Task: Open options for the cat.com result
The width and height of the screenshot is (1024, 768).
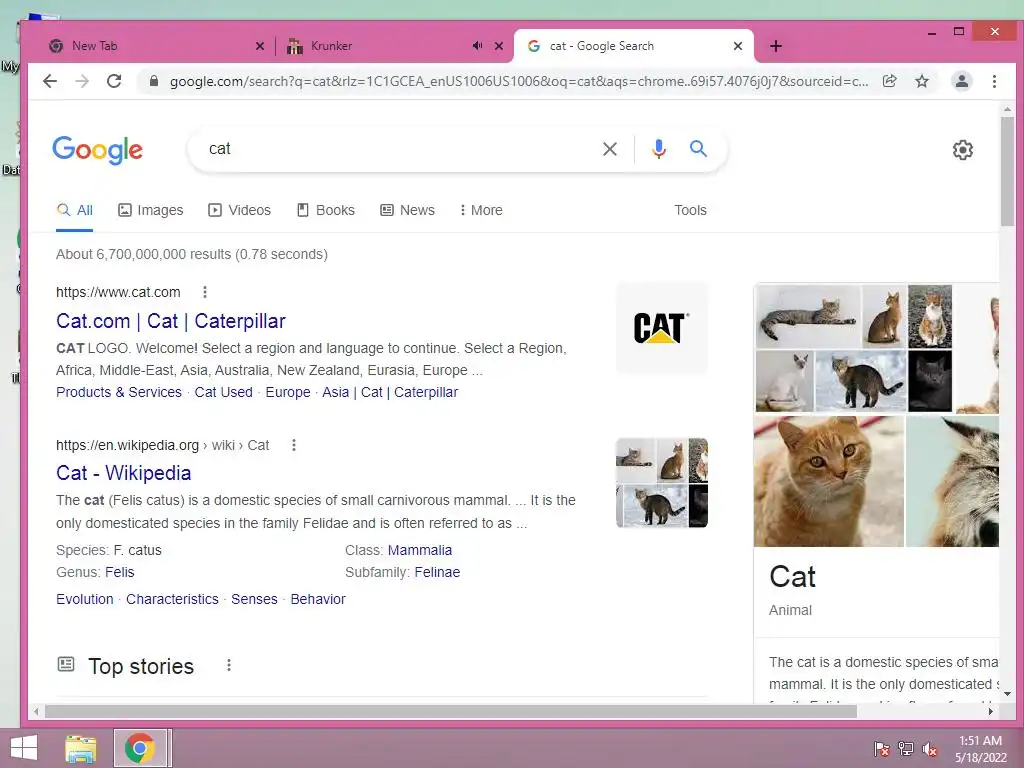Action: pos(204,292)
